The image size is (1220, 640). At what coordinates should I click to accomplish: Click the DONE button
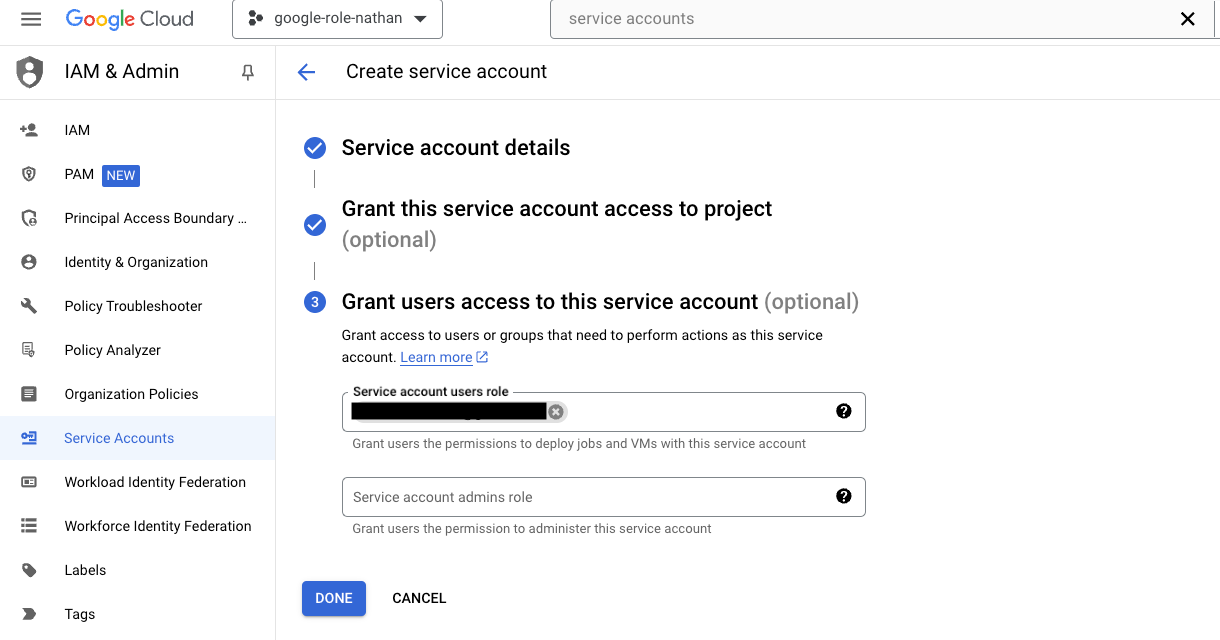[x=334, y=598]
